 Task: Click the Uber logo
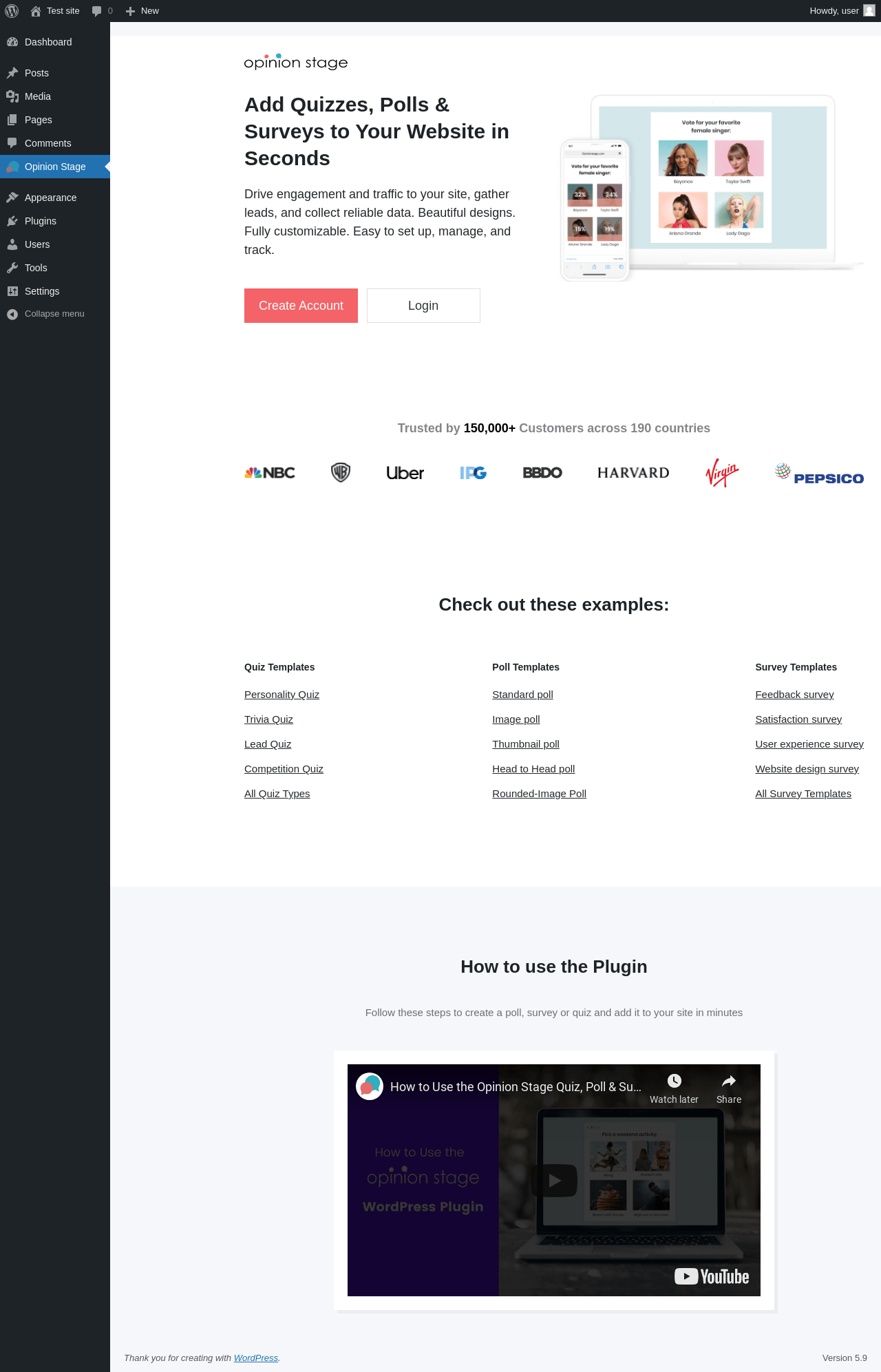(405, 473)
